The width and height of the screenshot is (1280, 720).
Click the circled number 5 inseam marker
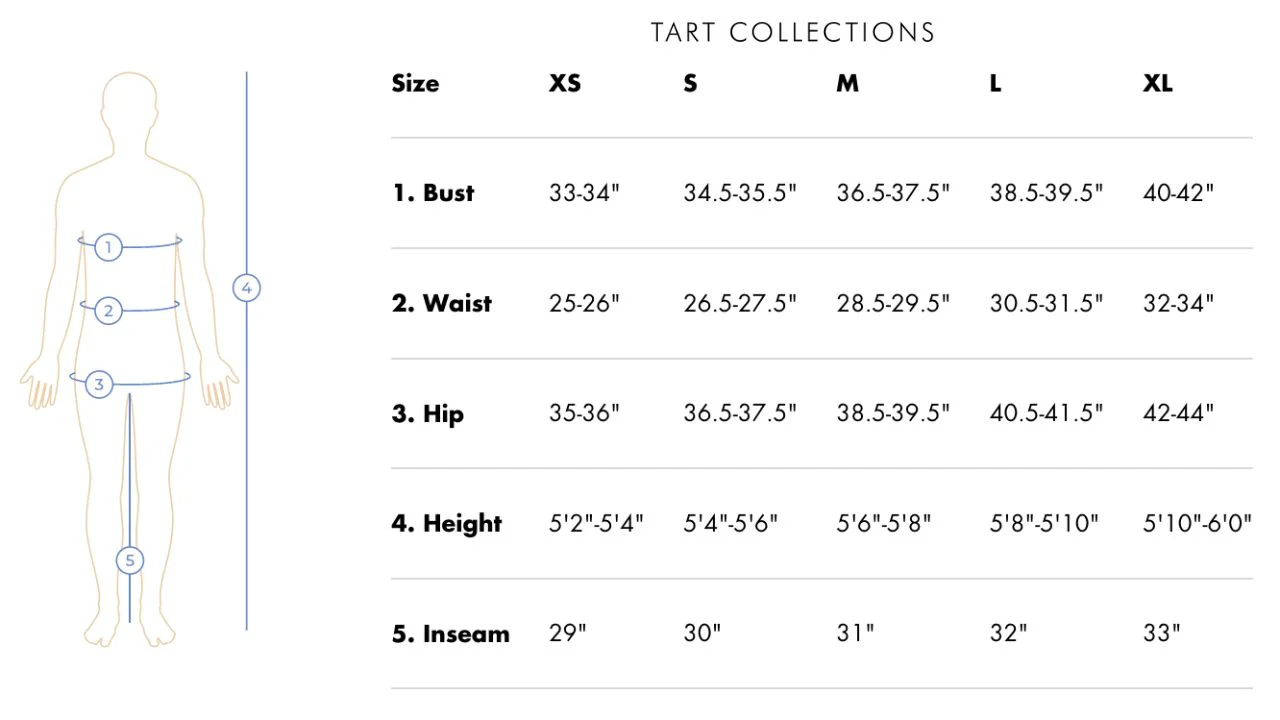coord(129,561)
